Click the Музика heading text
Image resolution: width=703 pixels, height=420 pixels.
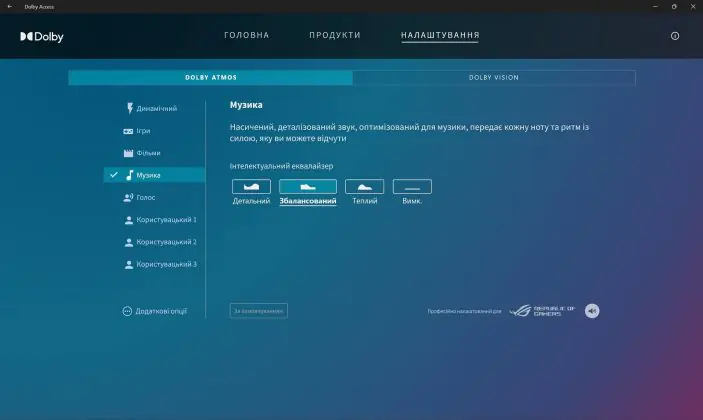(246, 105)
